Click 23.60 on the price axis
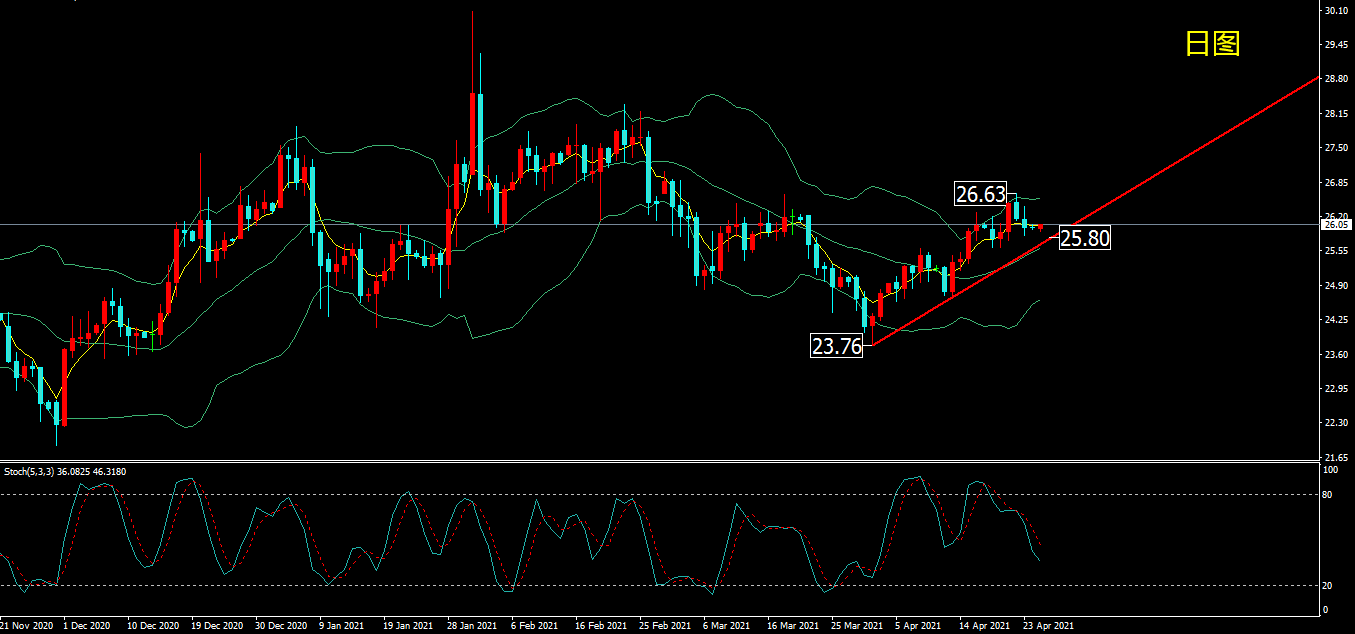The height and width of the screenshot is (634, 1355). click(1336, 354)
